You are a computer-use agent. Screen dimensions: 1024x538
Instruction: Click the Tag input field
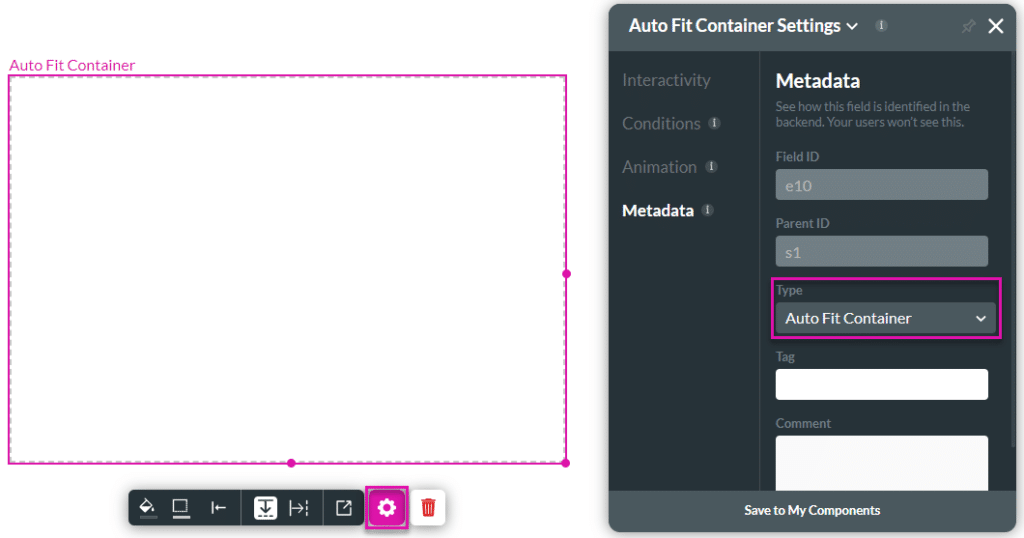[x=881, y=384]
